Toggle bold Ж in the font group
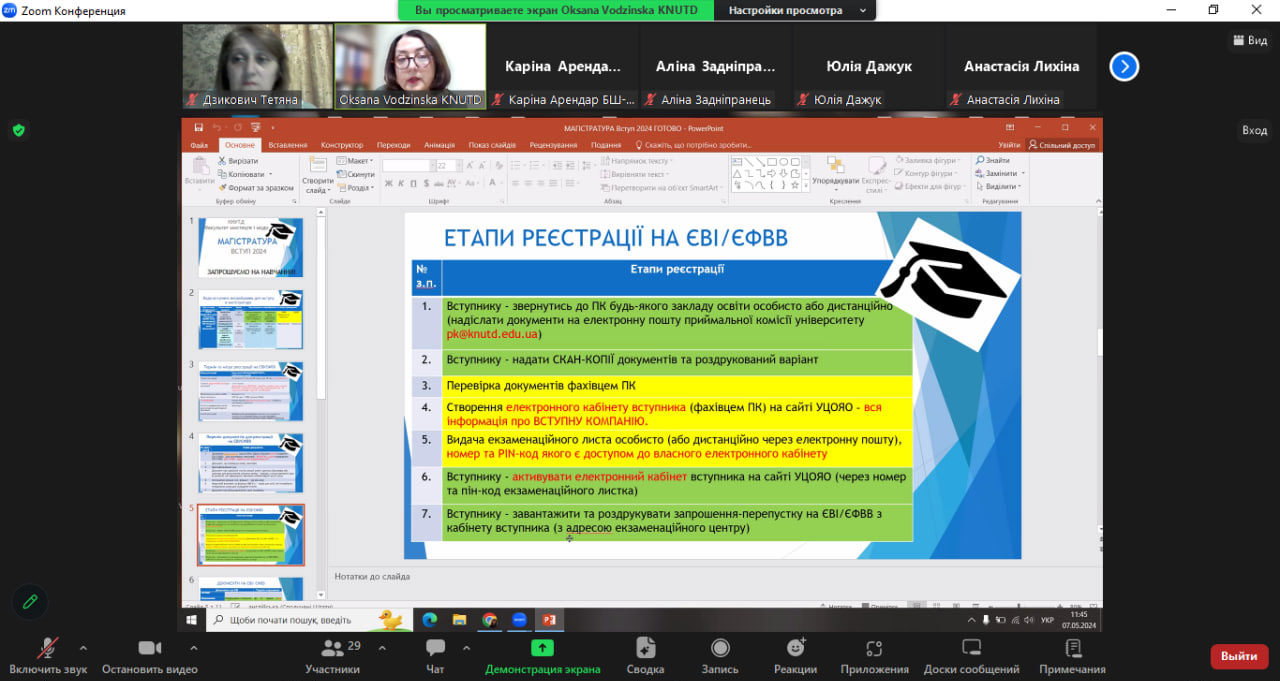The height and width of the screenshot is (681, 1280). [387, 183]
